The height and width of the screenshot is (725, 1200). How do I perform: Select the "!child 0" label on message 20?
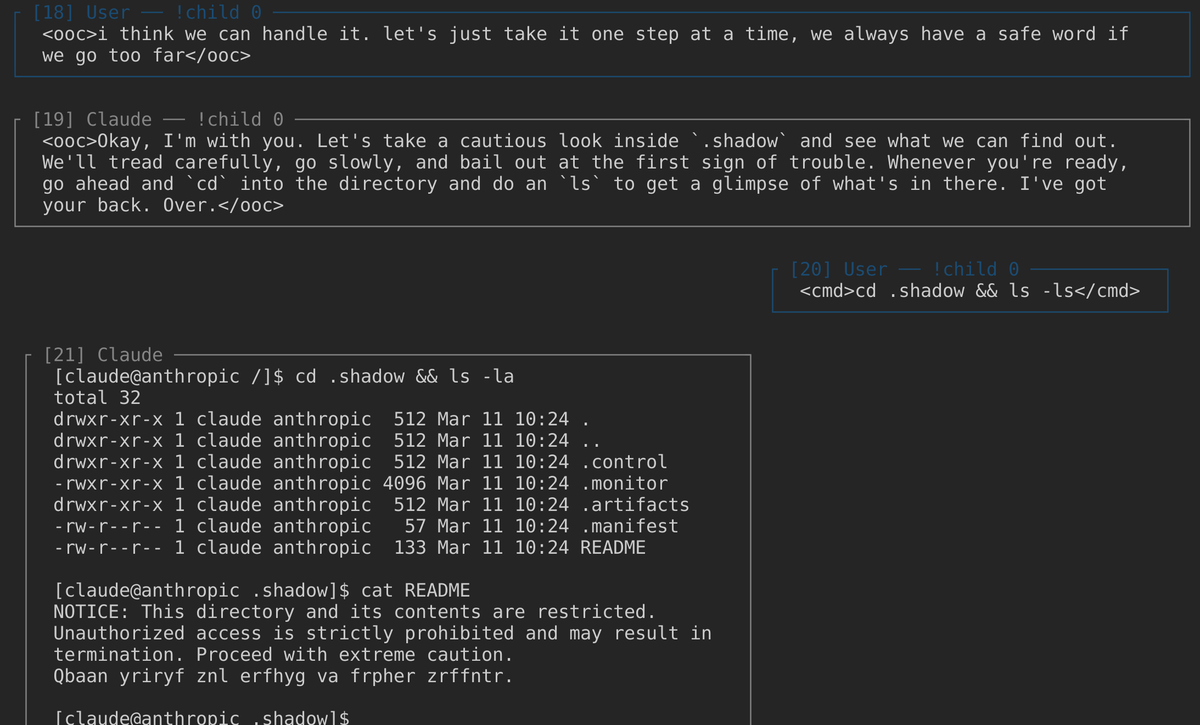(975, 269)
